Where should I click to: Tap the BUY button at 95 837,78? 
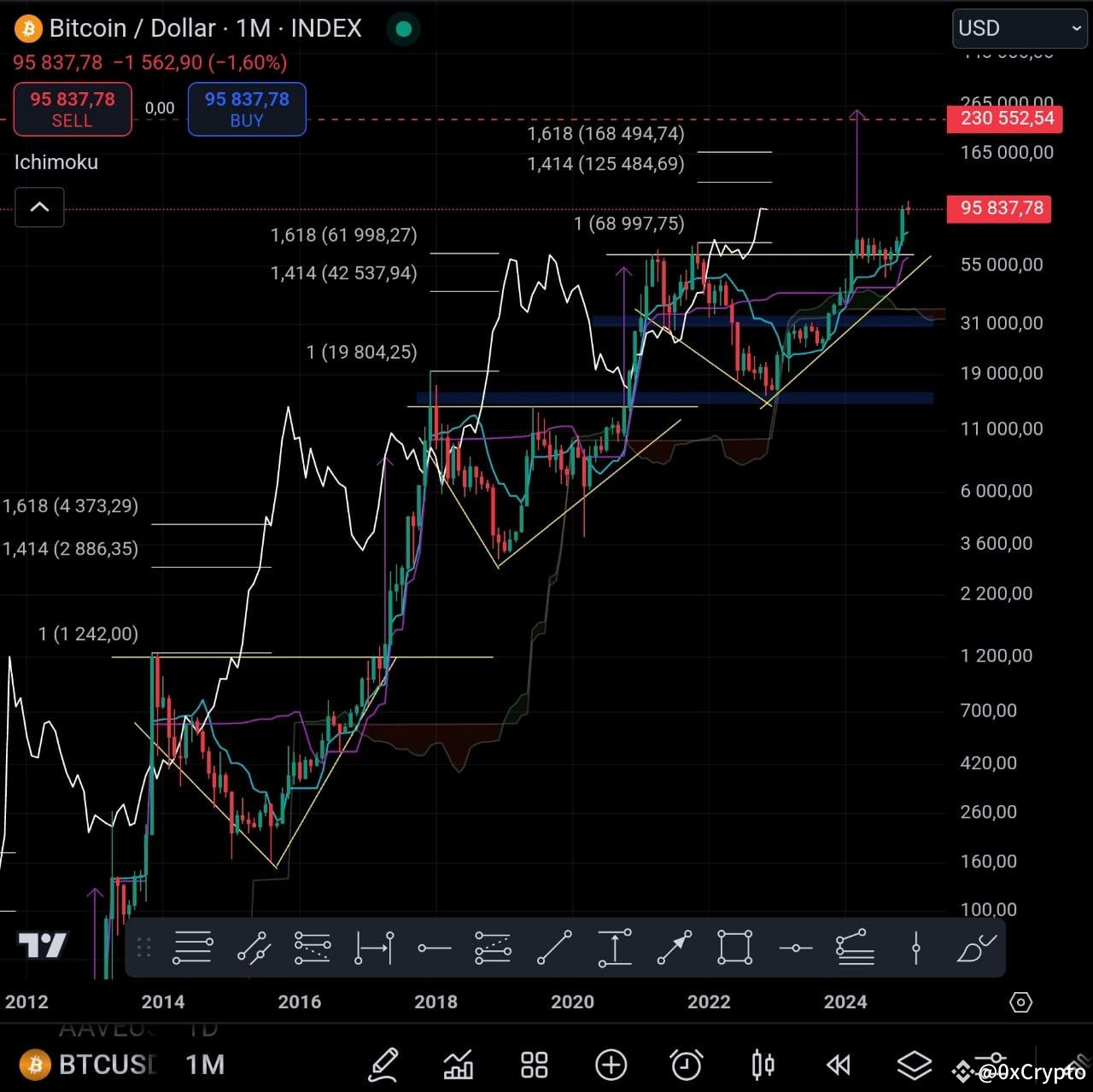coord(247,109)
